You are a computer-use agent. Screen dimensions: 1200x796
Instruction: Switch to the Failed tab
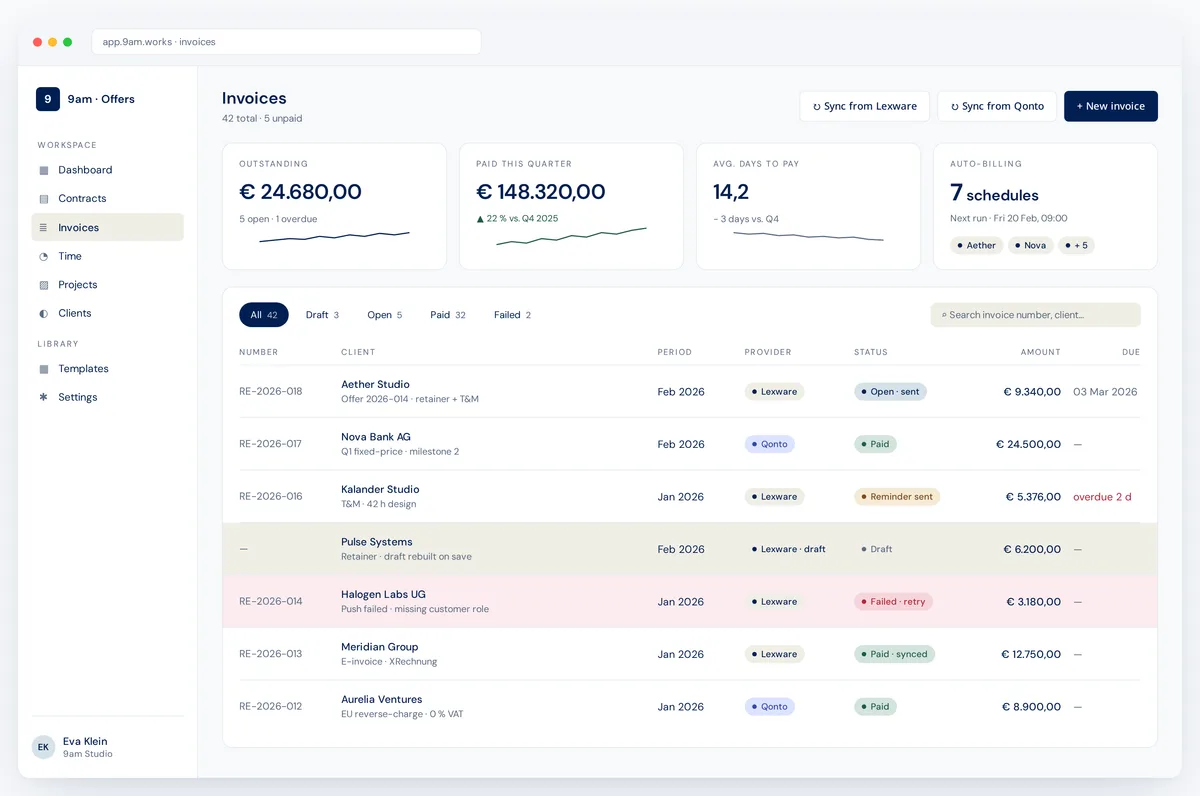click(x=512, y=315)
